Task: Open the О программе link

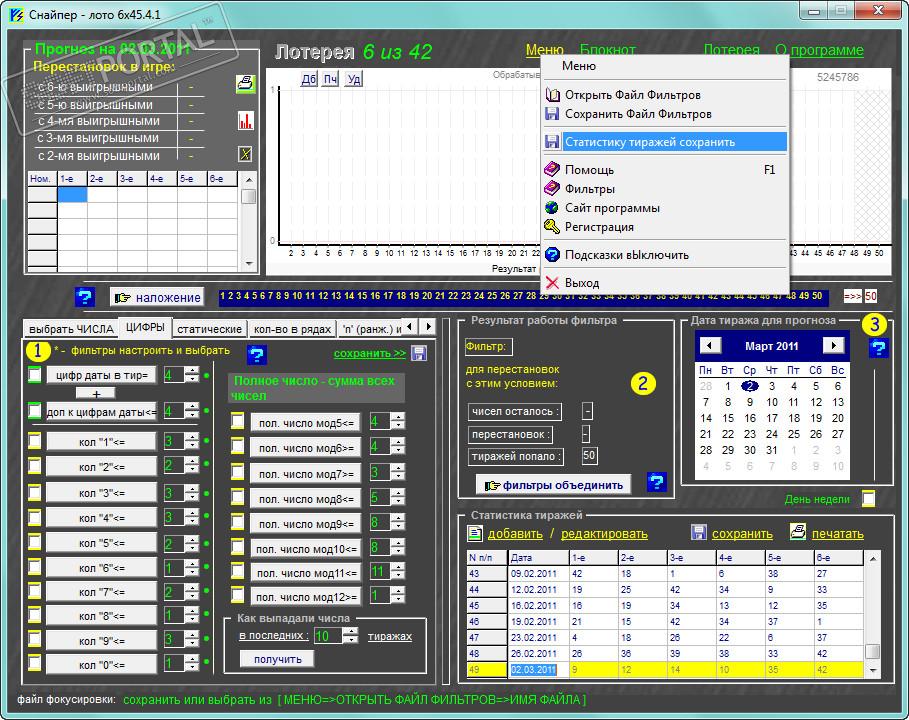Action: point(819,50)
